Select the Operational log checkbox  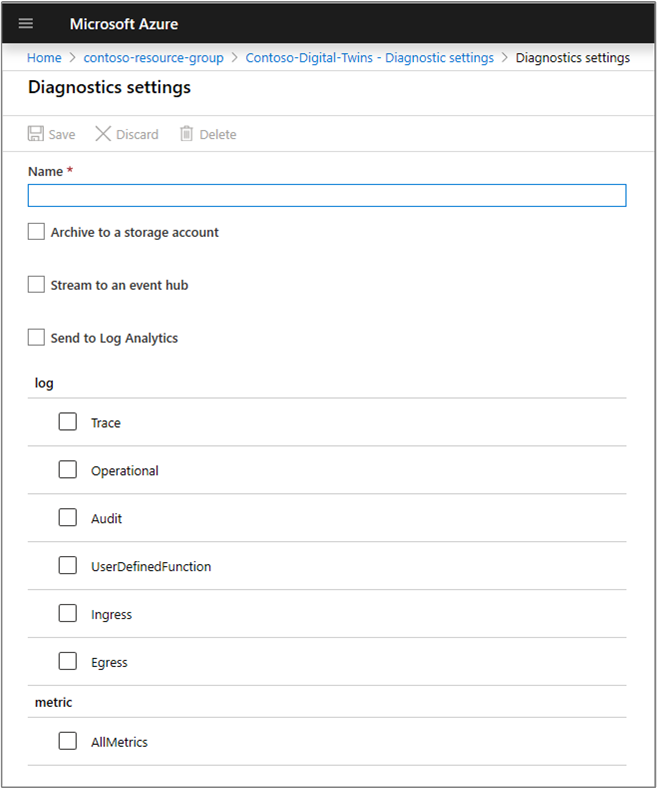(67, 470)
